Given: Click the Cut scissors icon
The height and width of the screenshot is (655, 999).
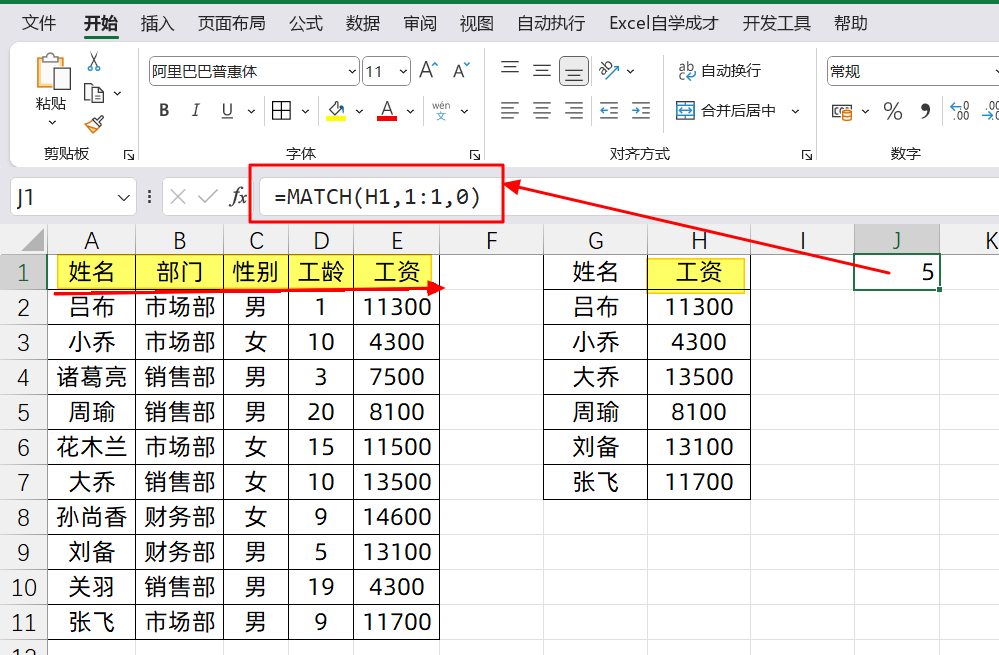Looking at the screenshot, I should pos(94,62).
